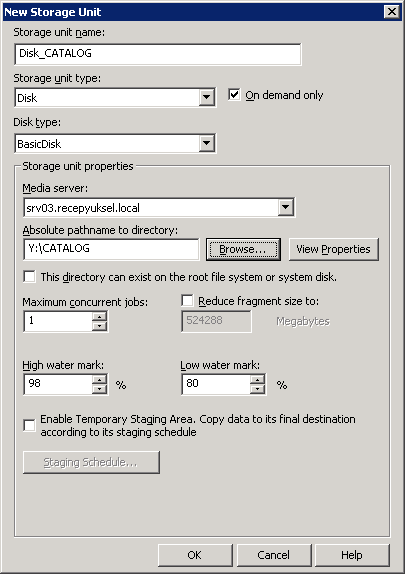The height and width of the screenshot is (574, 405).
Task: Raise High water mark using up arrow
Action: click(99, 380)
